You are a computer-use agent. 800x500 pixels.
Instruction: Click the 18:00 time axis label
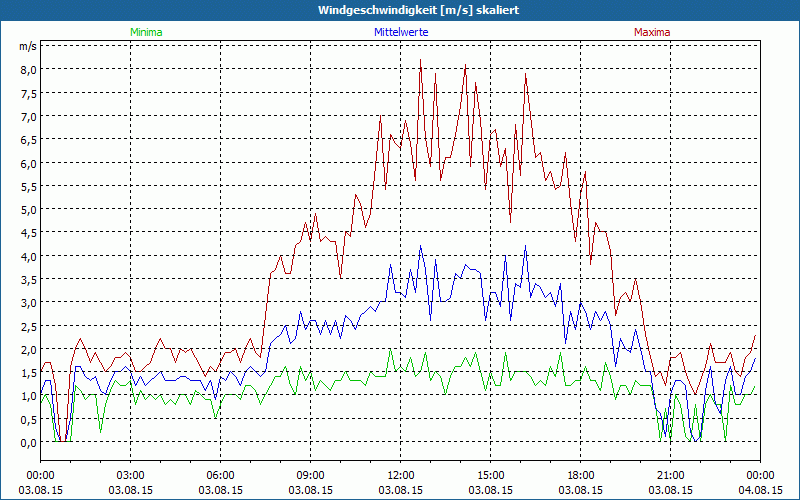(581, 476)
